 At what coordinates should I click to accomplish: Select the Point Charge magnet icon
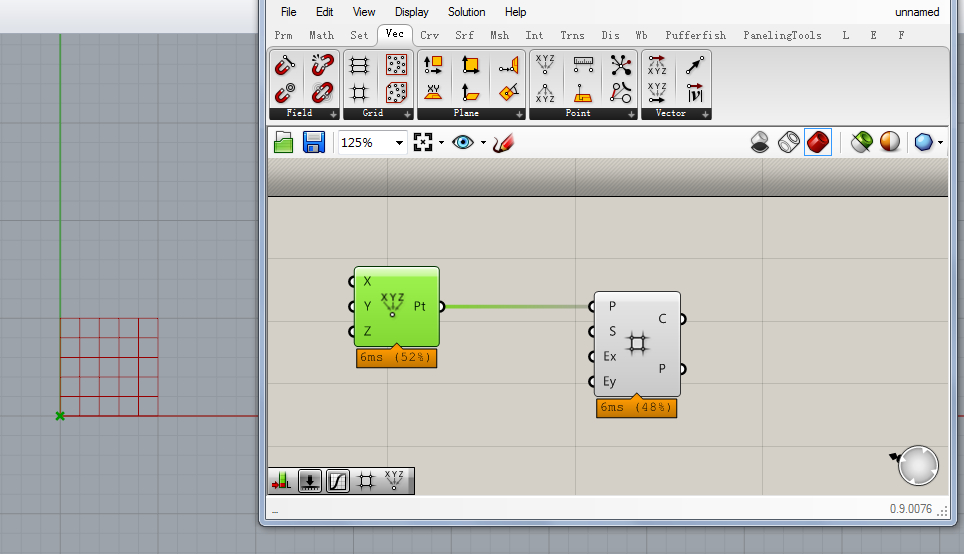(285, 93)
